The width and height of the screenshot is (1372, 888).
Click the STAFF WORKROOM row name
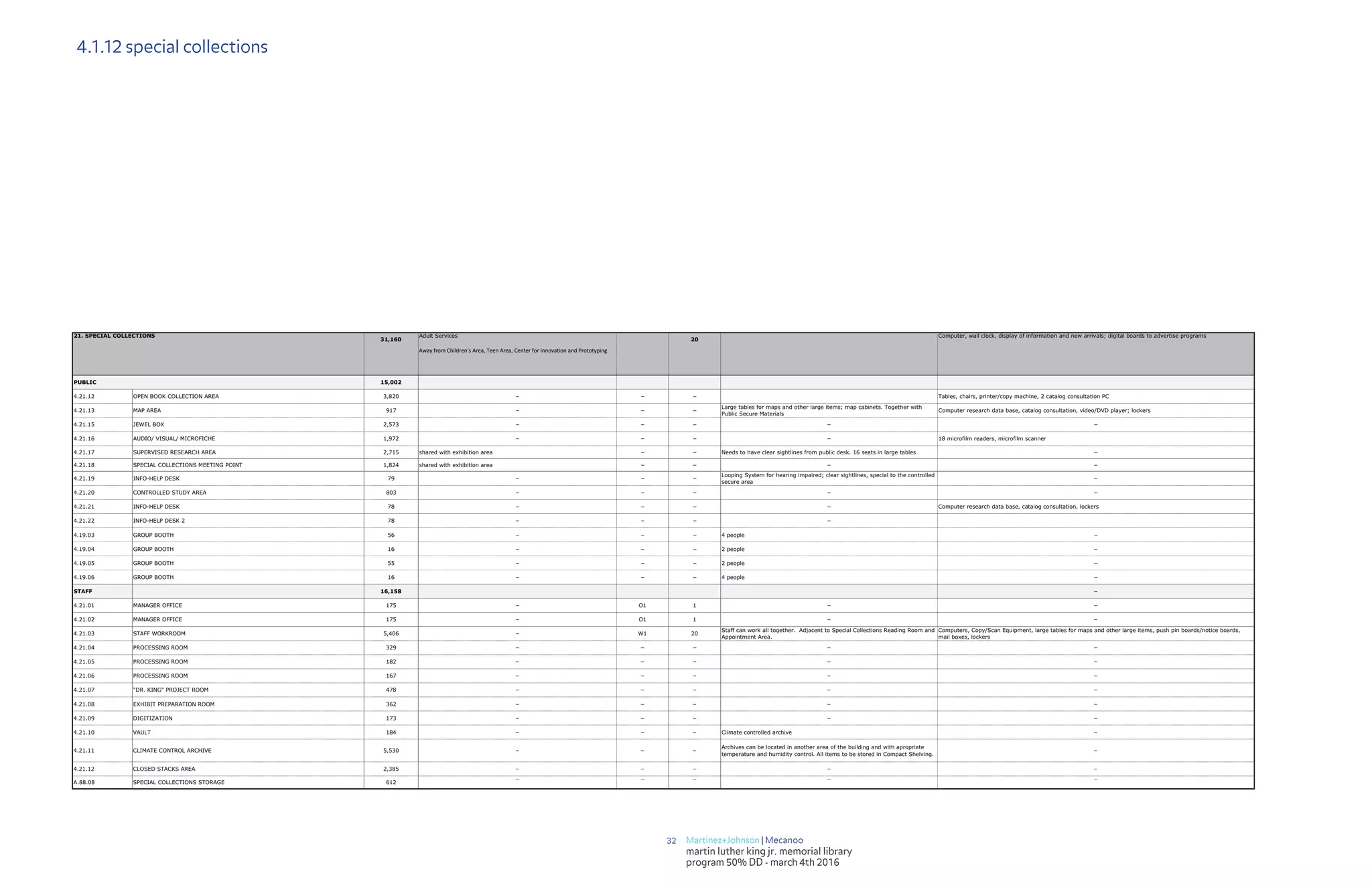159,633
